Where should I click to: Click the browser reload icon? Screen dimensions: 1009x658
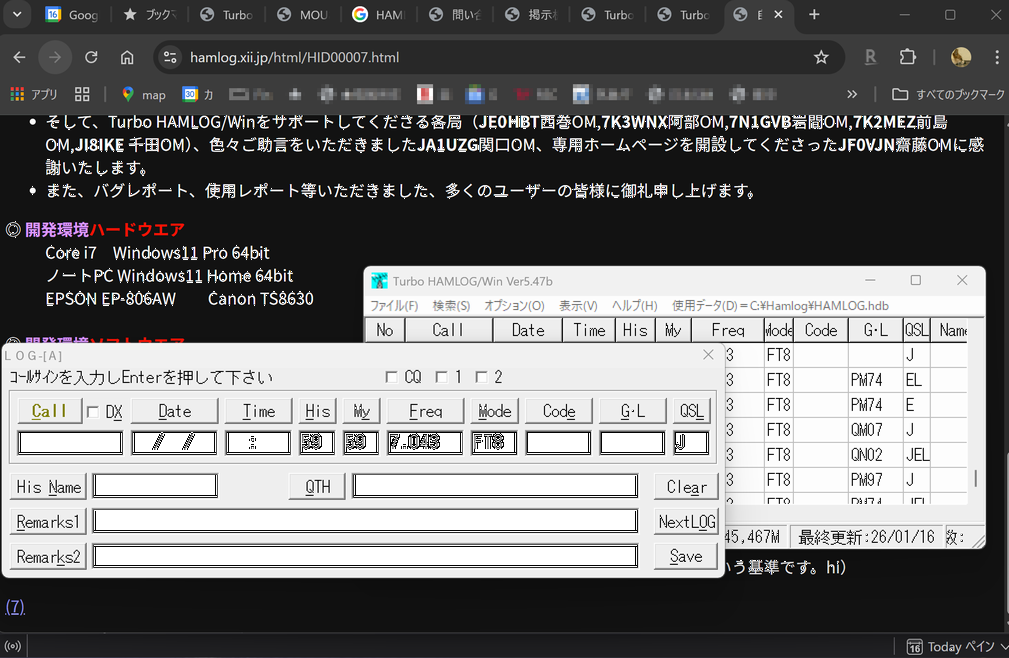[x=91, y=57]
